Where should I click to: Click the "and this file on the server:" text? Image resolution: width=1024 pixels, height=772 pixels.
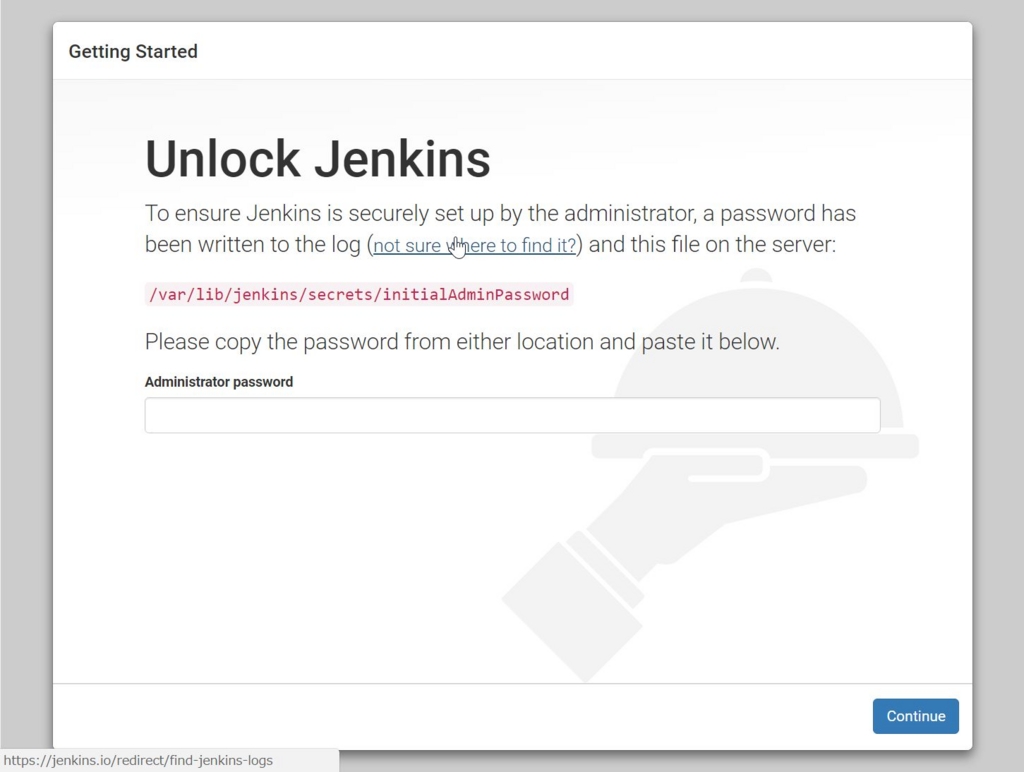coord(712,244)
